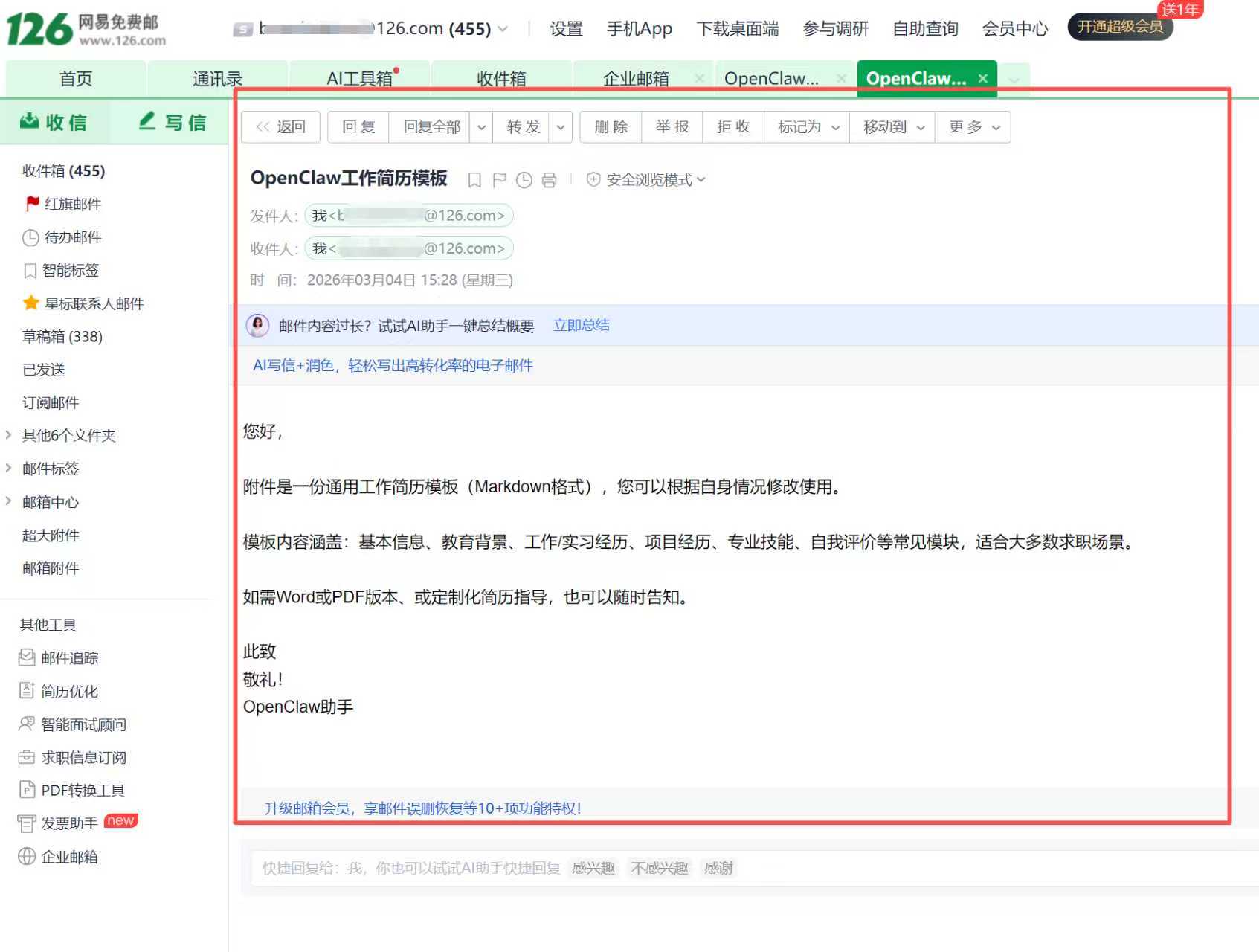Close the inactive OpenClaw tab
Viewport: 1259px width, 952px height.
pyautogui.click(x=840, y=78)
